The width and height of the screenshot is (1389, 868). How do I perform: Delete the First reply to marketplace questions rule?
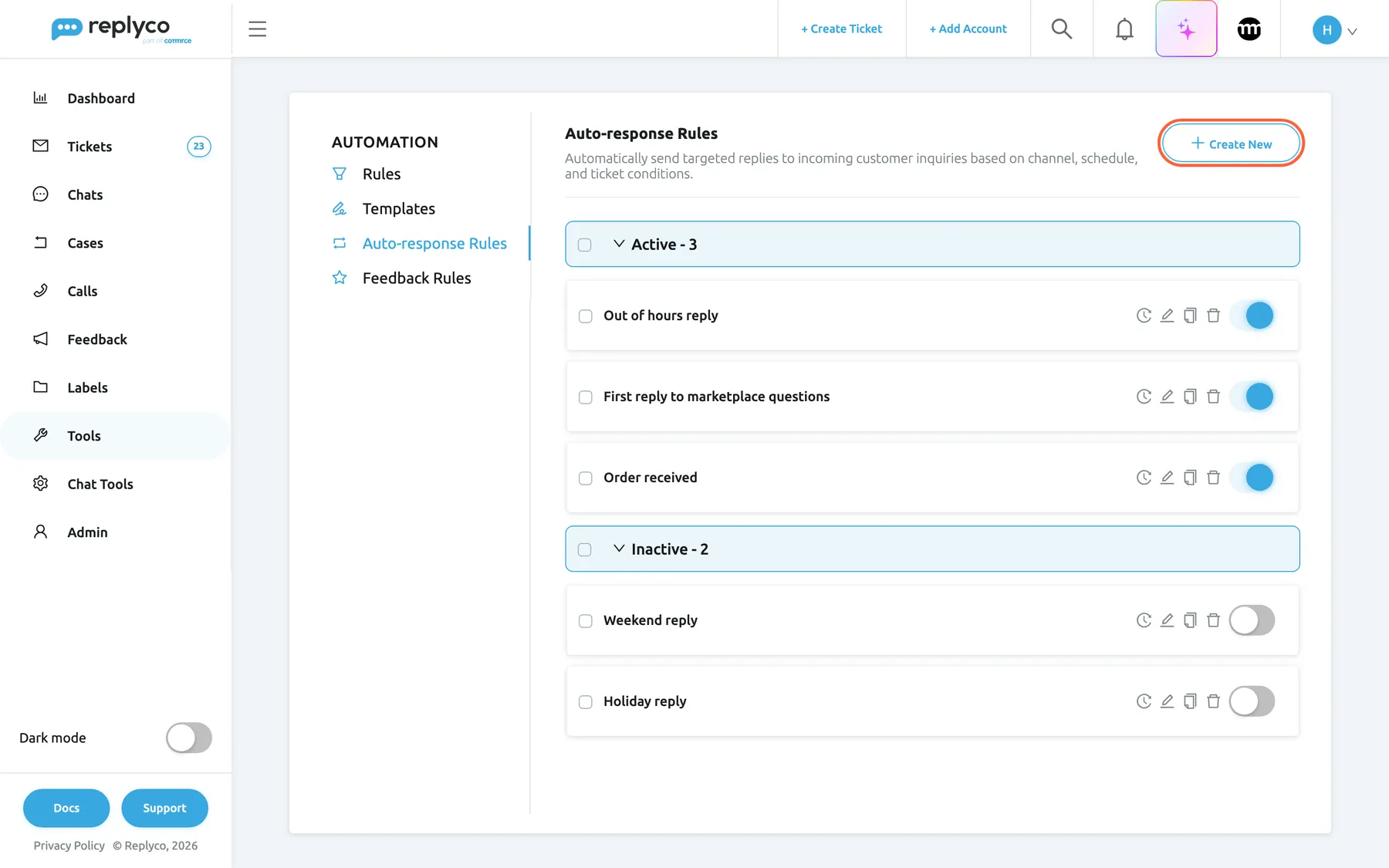pyautogui.click(x=1213, y=397)
